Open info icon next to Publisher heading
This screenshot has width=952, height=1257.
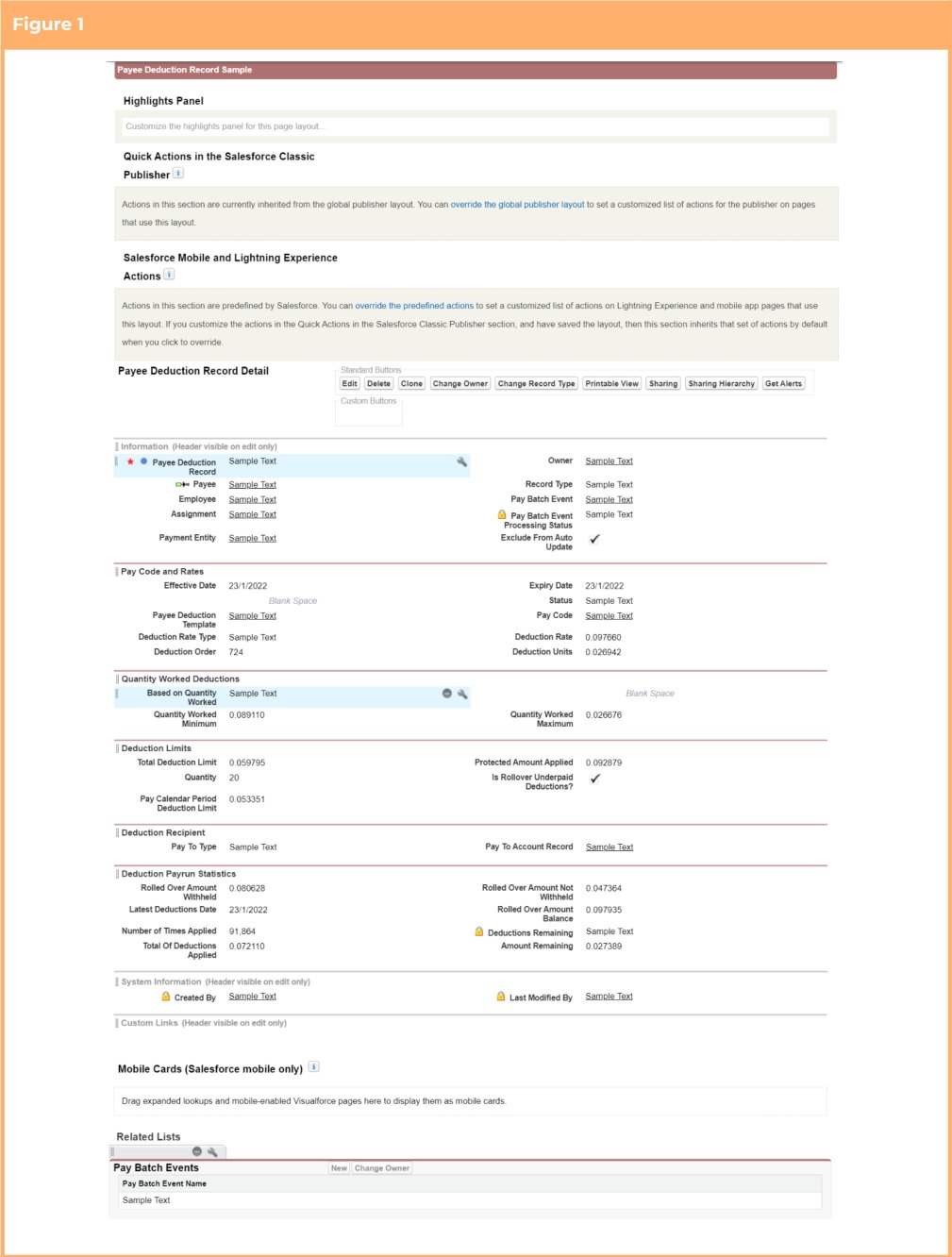(178, 174)
